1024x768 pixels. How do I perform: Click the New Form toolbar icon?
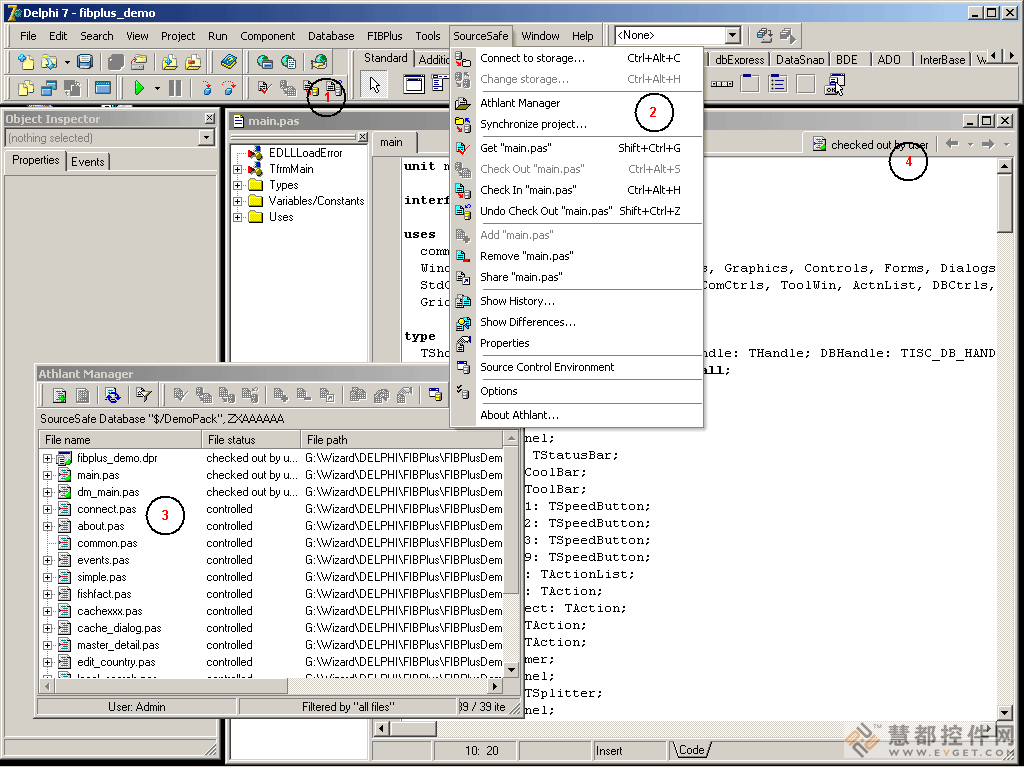coord(103,88)
